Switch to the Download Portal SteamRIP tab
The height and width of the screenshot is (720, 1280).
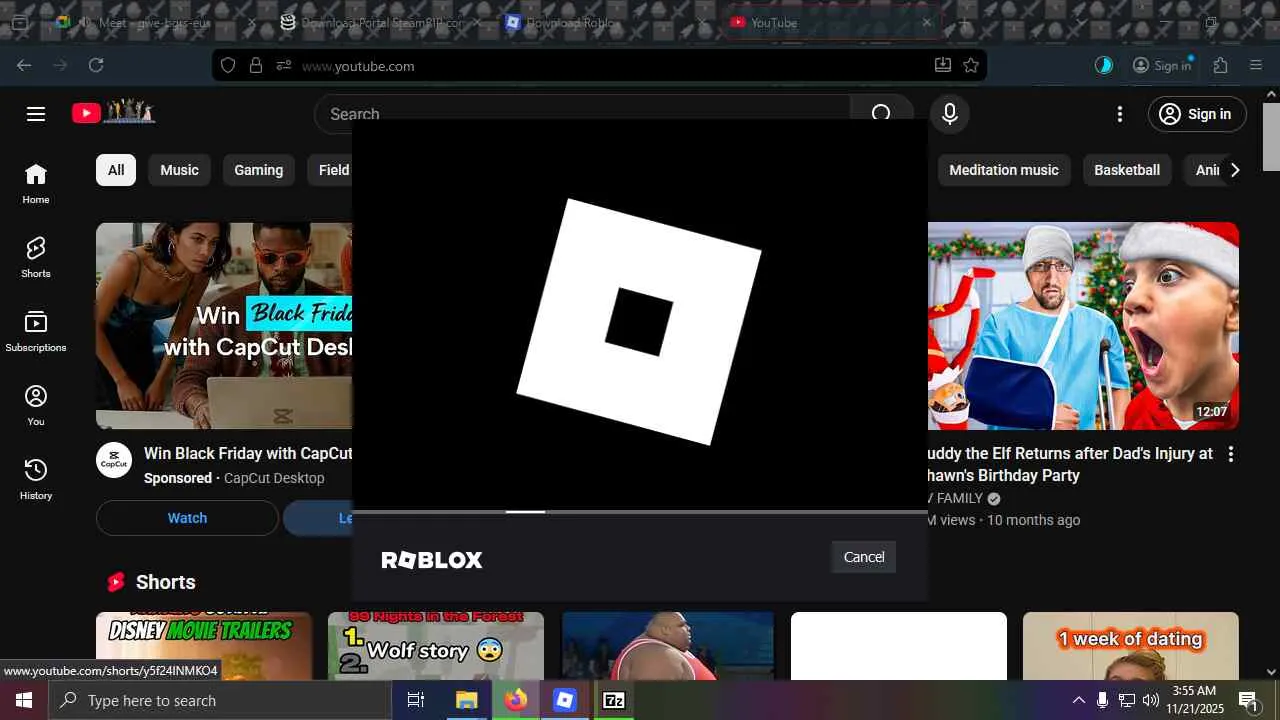(x=381, y=22)
